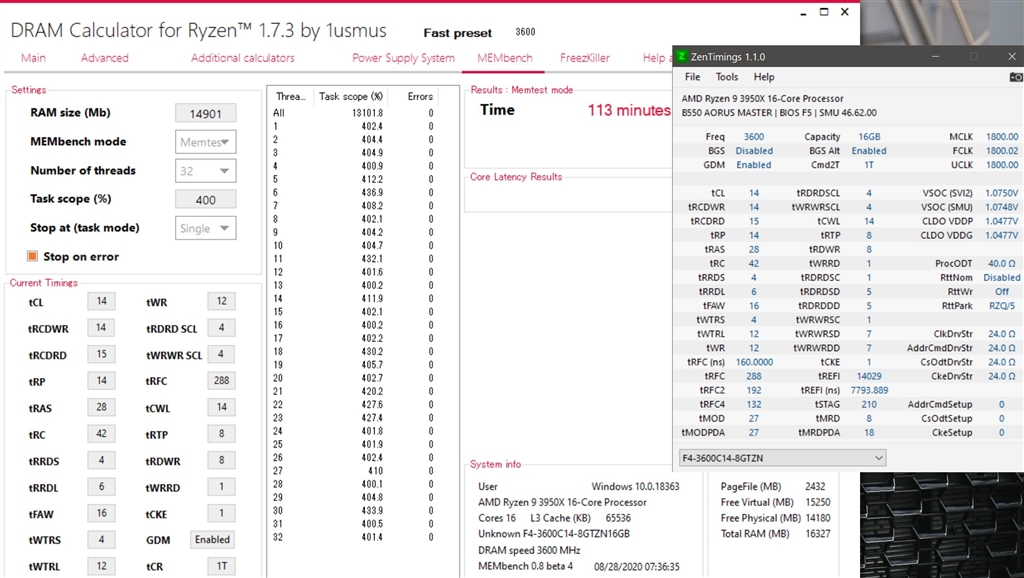This screenshot has width=1024, height=578.
Task: Click the ProcODT value 40.0 Ω
Action: [1002, 263]
